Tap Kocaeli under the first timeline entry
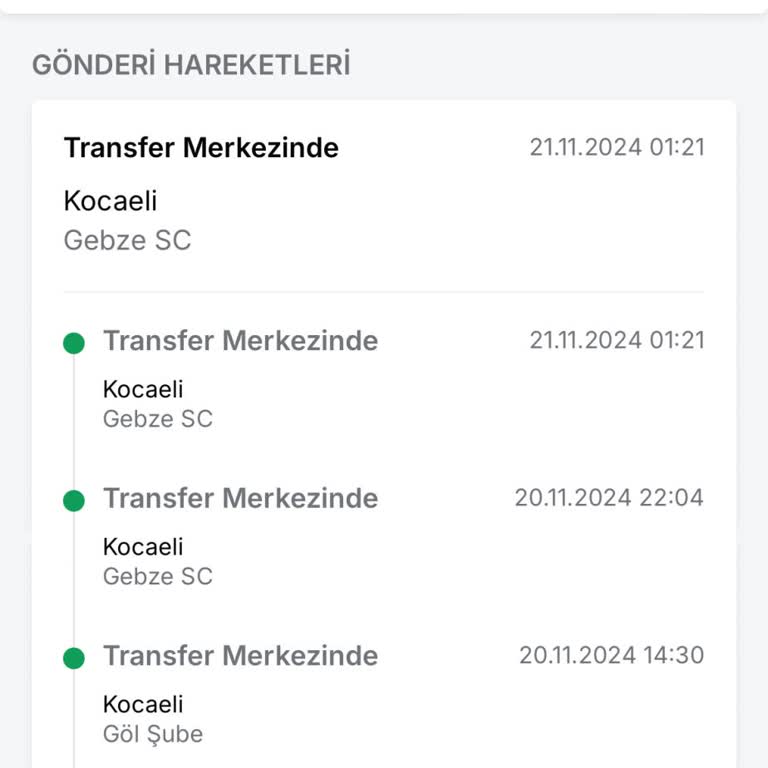This screenshot has height=768, width=768. click(143, 389)
